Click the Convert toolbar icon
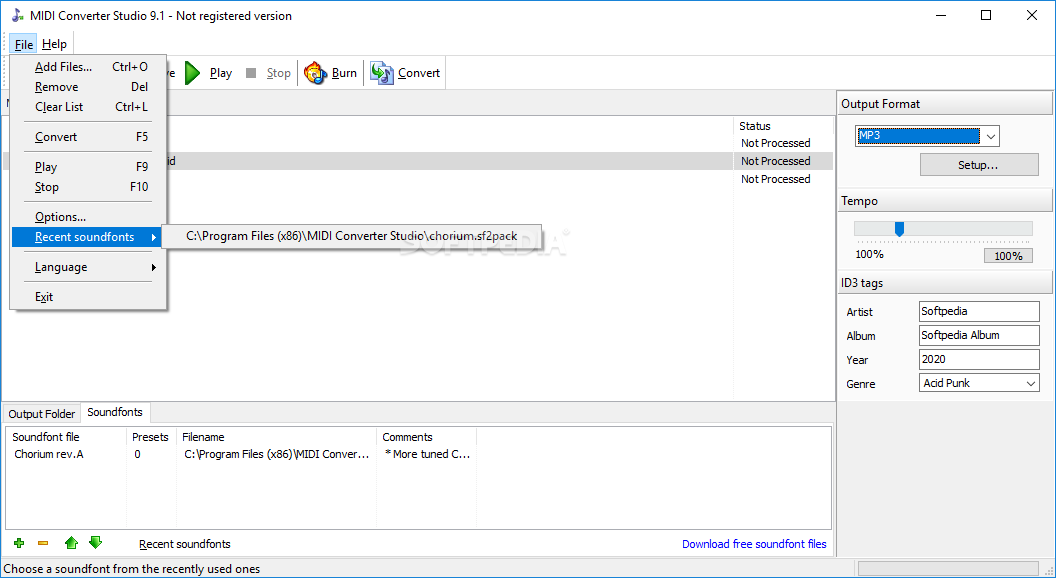Viewport: 1056px width, 578px height. tap(382, 73)
